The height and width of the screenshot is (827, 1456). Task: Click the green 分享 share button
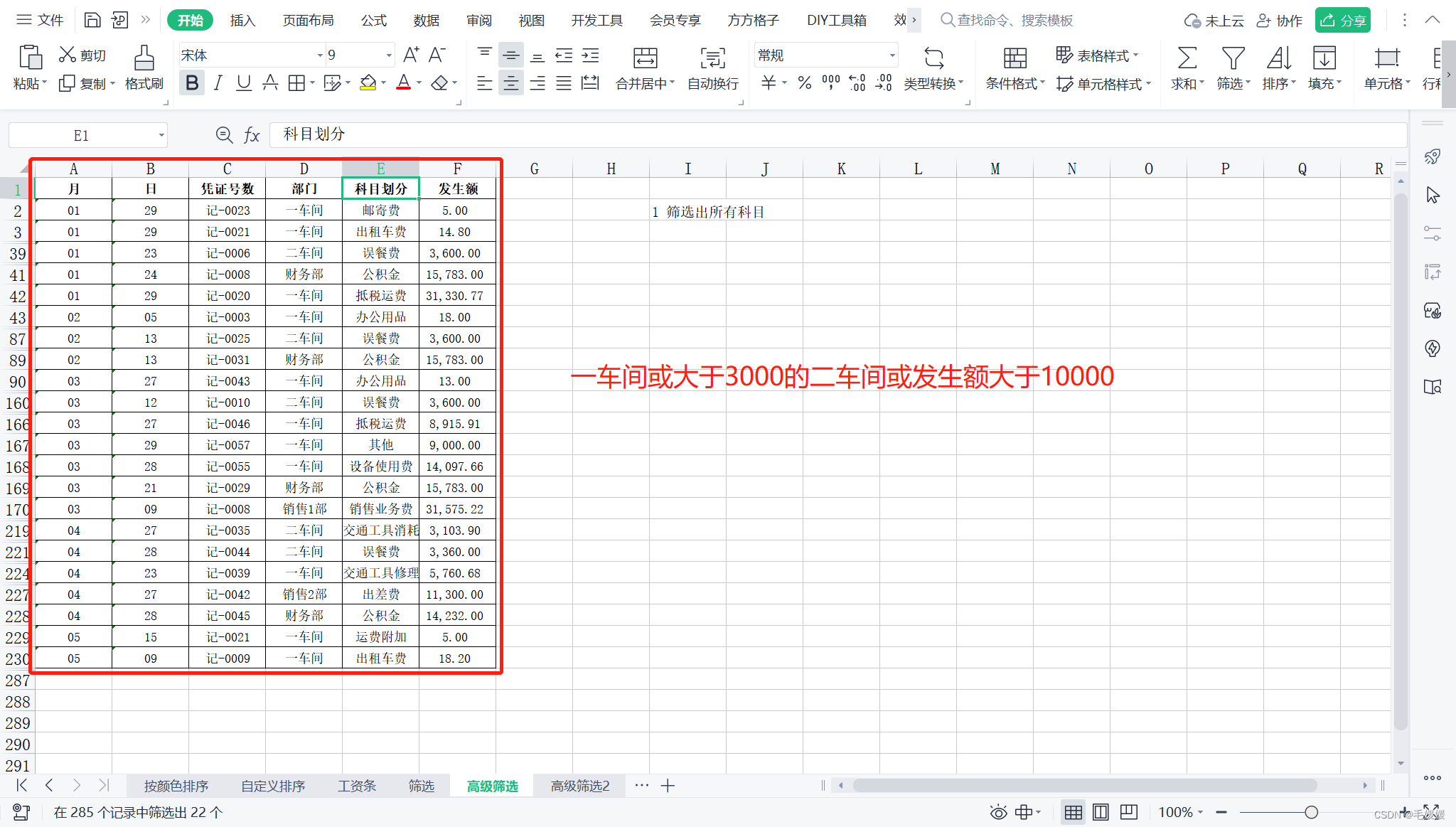1342,21
